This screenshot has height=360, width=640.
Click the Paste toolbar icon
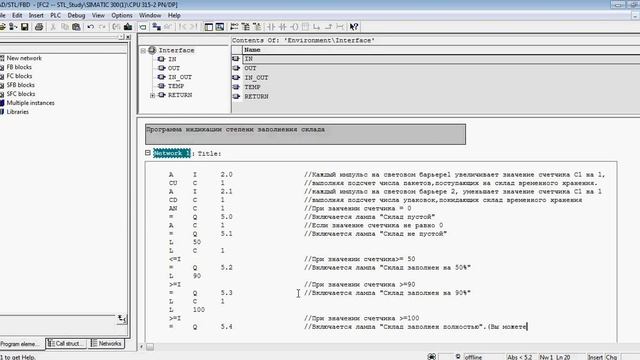point(76,27)
